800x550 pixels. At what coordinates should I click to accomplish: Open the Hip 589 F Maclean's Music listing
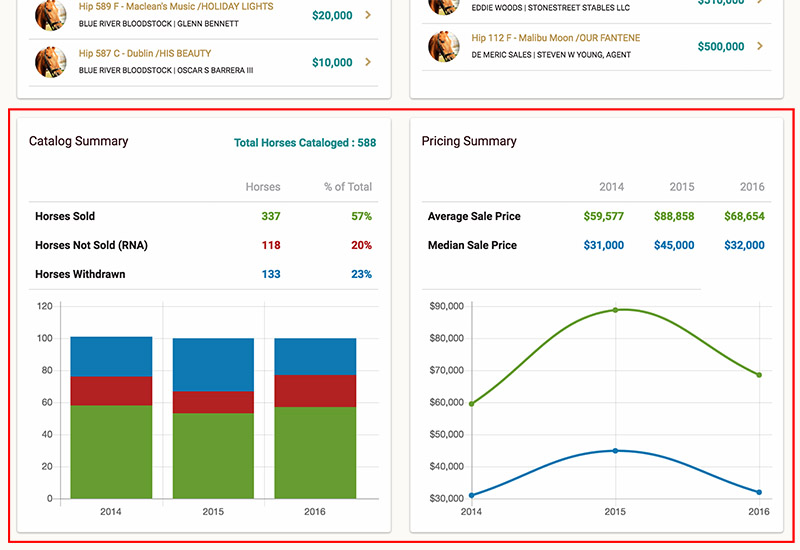176,7
